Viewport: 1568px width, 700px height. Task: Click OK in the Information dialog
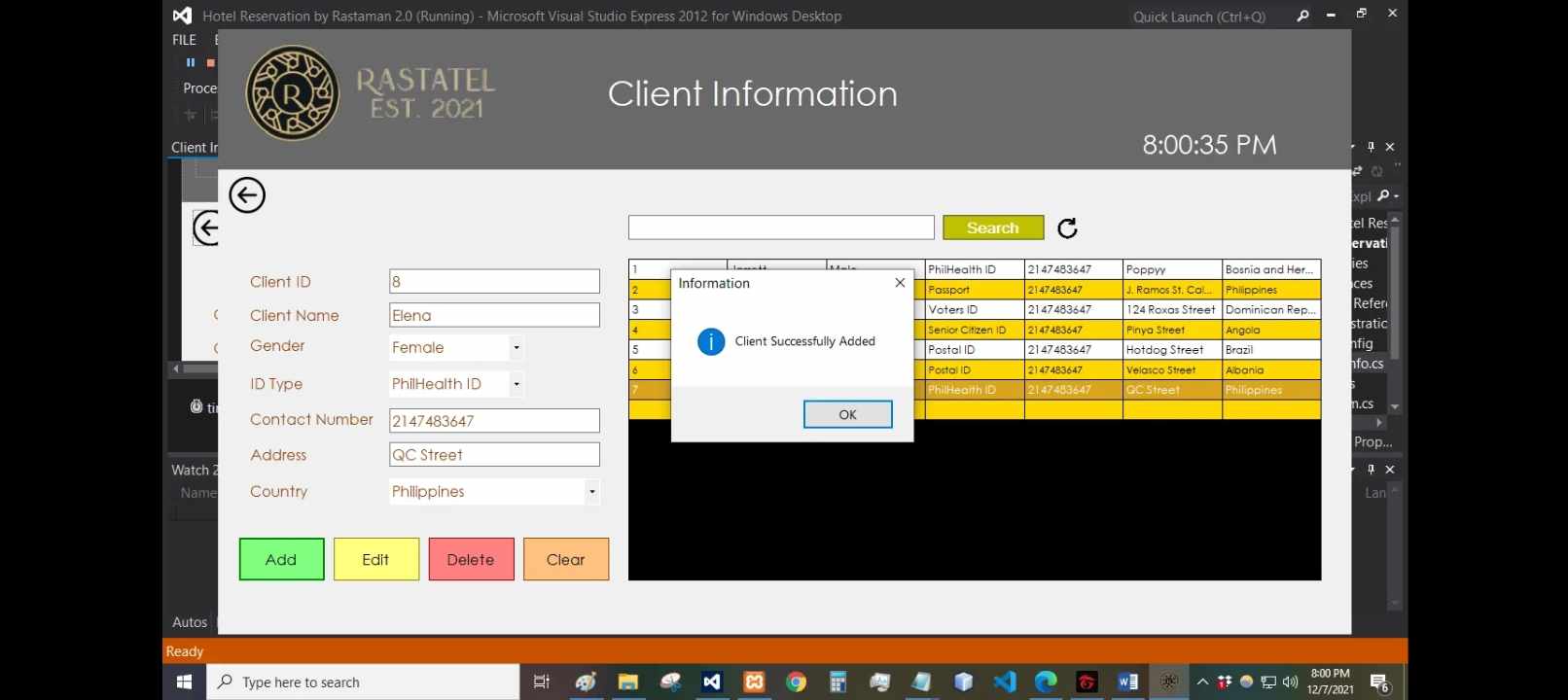tap(847, 414)
